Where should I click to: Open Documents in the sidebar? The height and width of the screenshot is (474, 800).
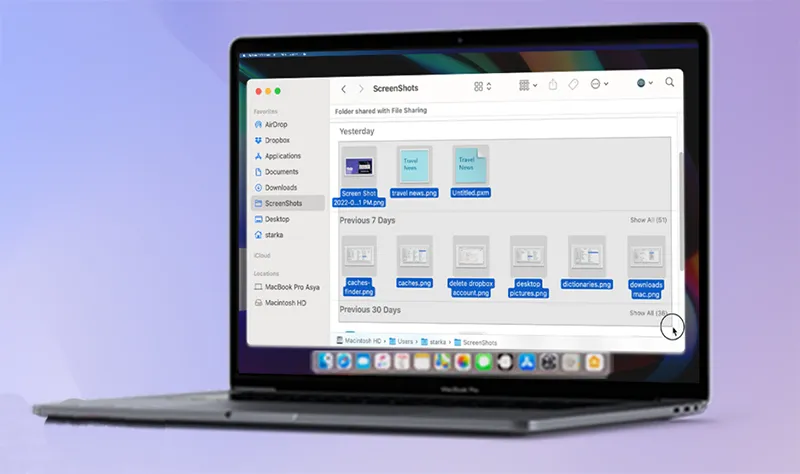(276, 172)
